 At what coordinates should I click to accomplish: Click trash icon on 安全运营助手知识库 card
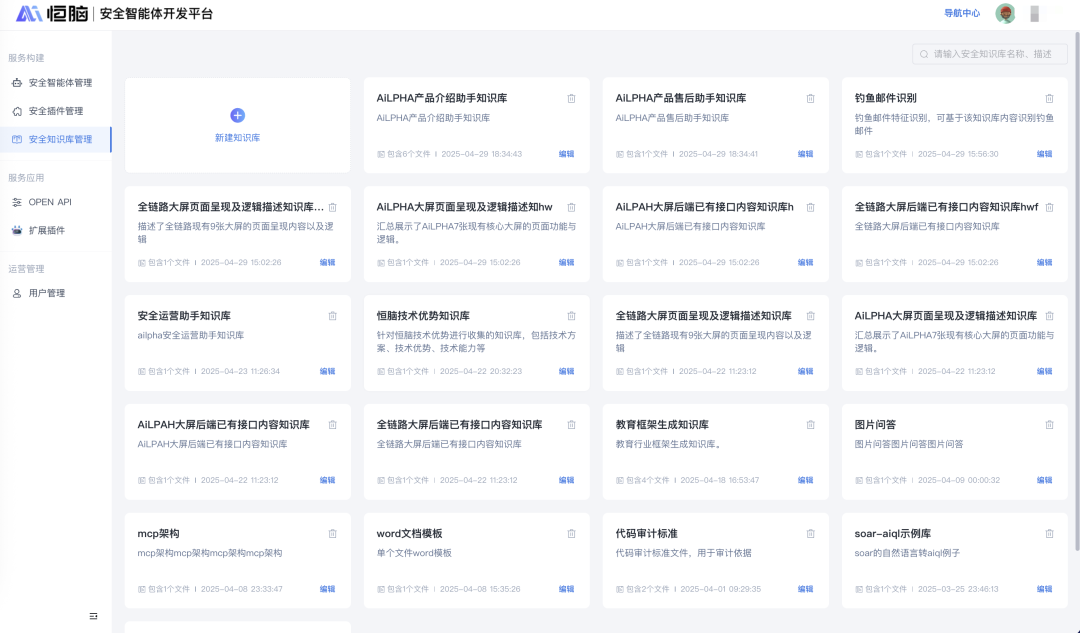coord(332,316)
